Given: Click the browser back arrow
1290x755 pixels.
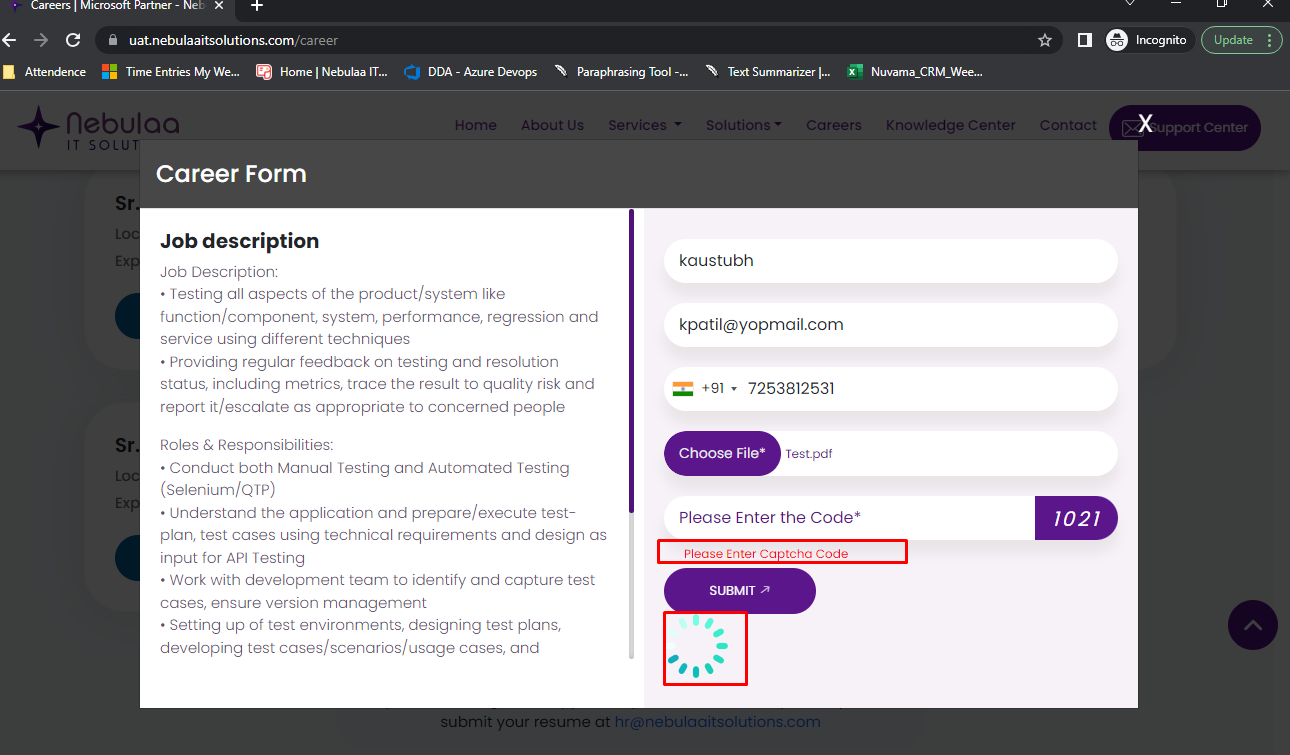Looking at the screenshot, I should [x=10, y=40].
